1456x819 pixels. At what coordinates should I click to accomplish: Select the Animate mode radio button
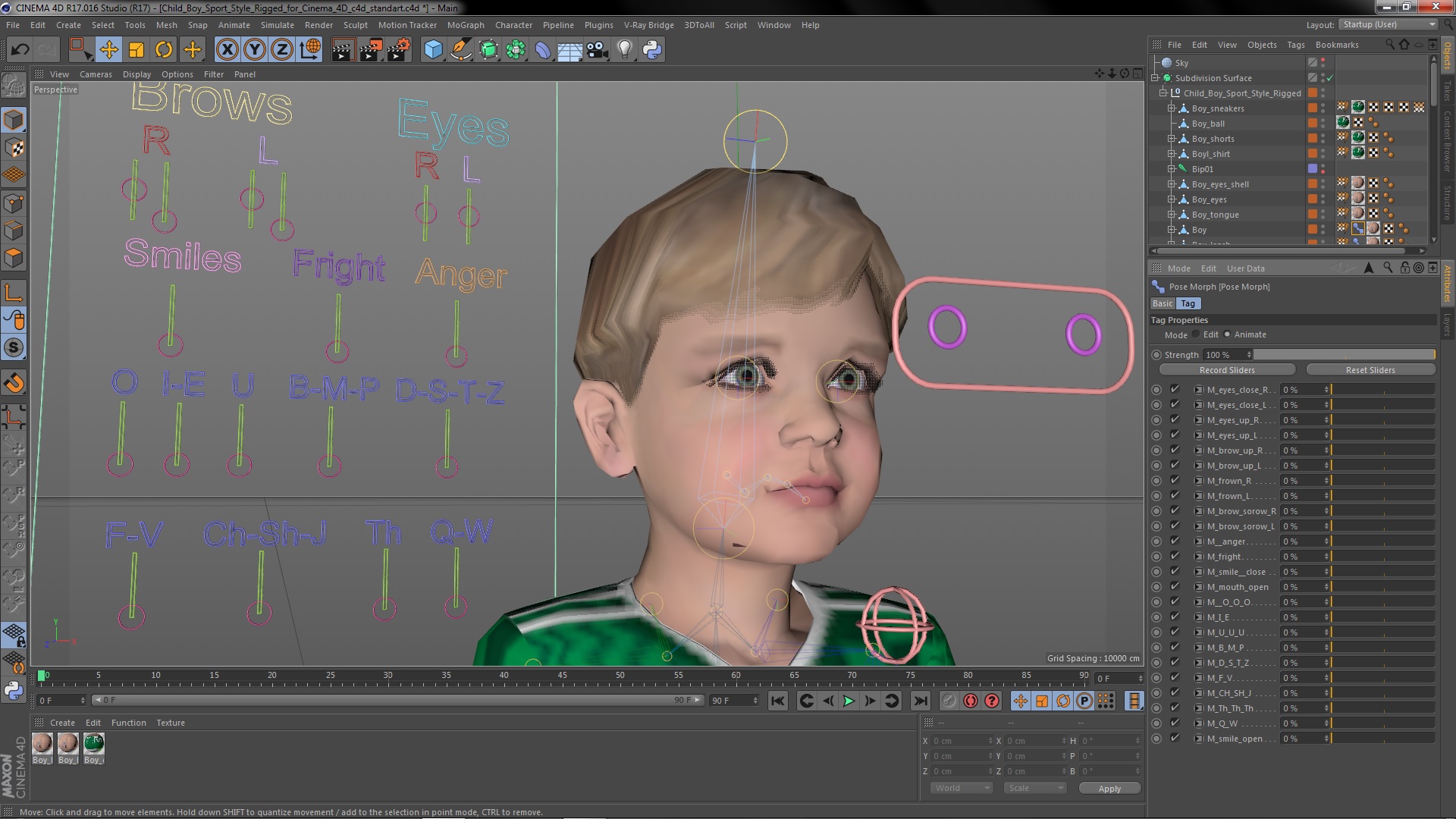[1227, 334]
